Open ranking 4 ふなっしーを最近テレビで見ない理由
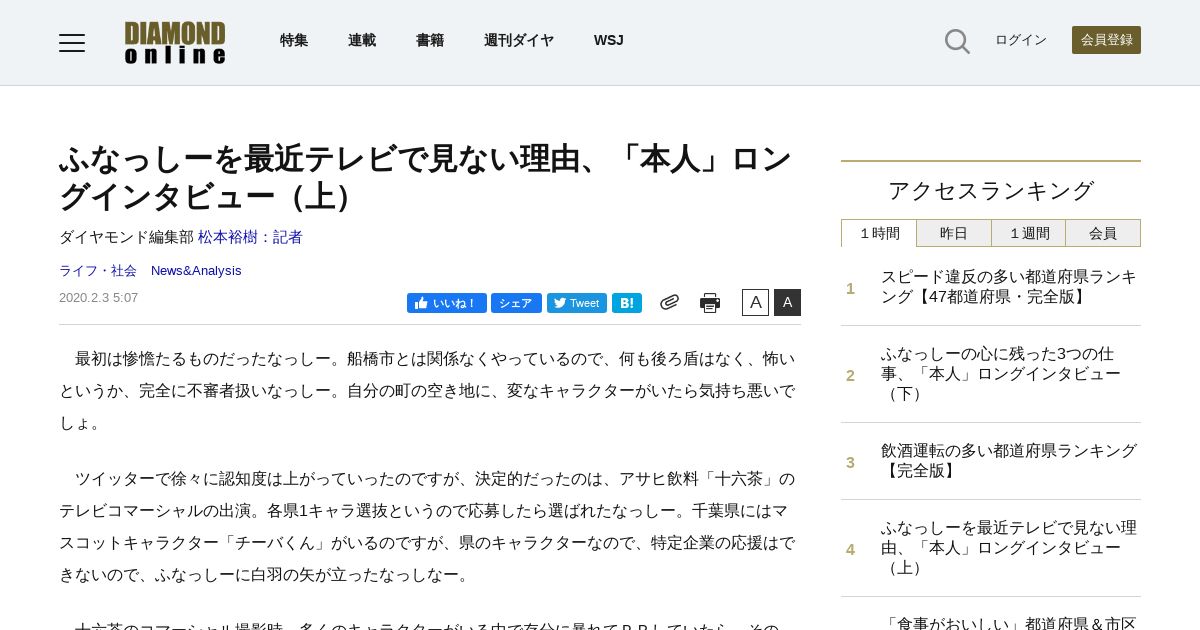 pos(1009,548)
